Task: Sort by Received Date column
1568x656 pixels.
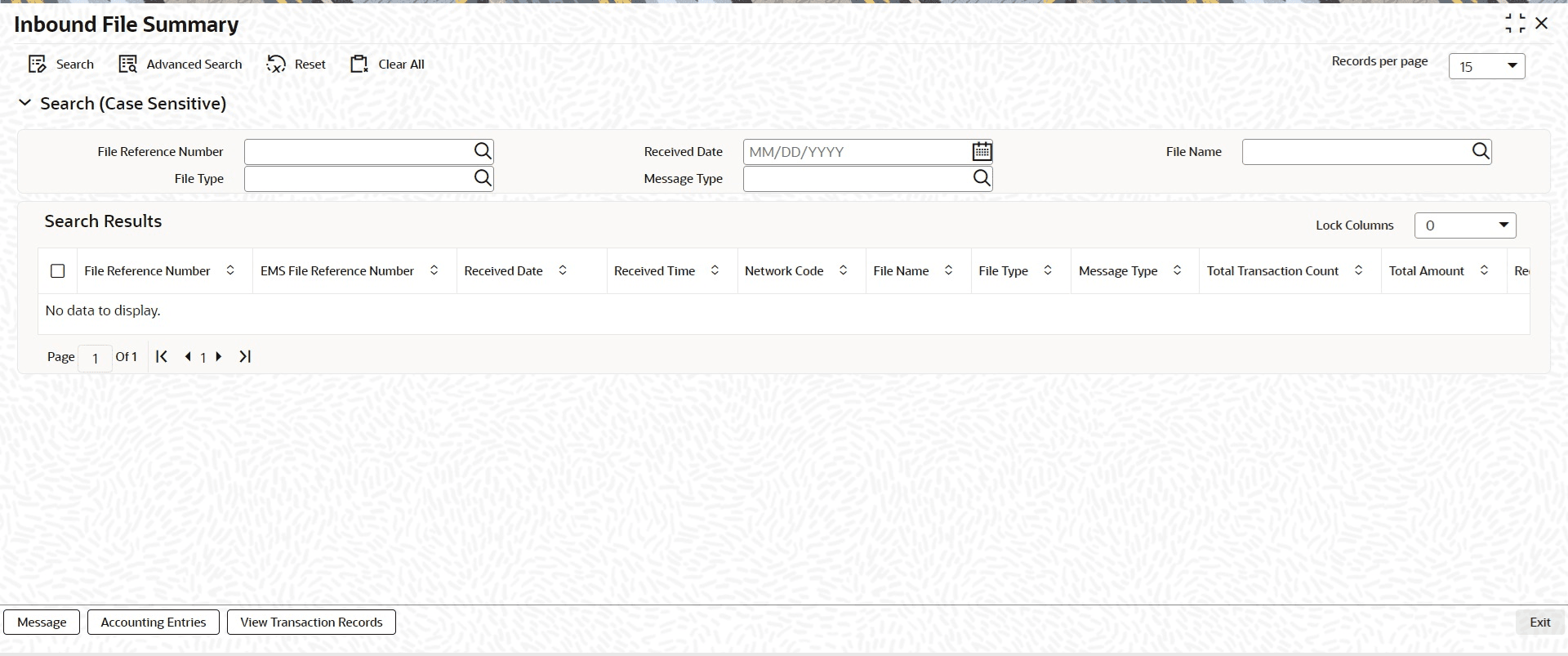Action: point(563,270)
